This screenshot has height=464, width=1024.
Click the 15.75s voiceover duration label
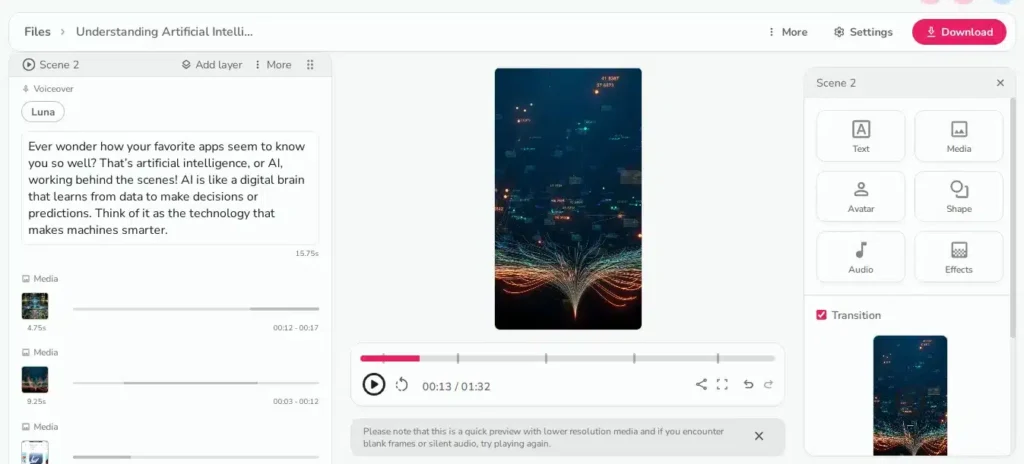[307, 253]
